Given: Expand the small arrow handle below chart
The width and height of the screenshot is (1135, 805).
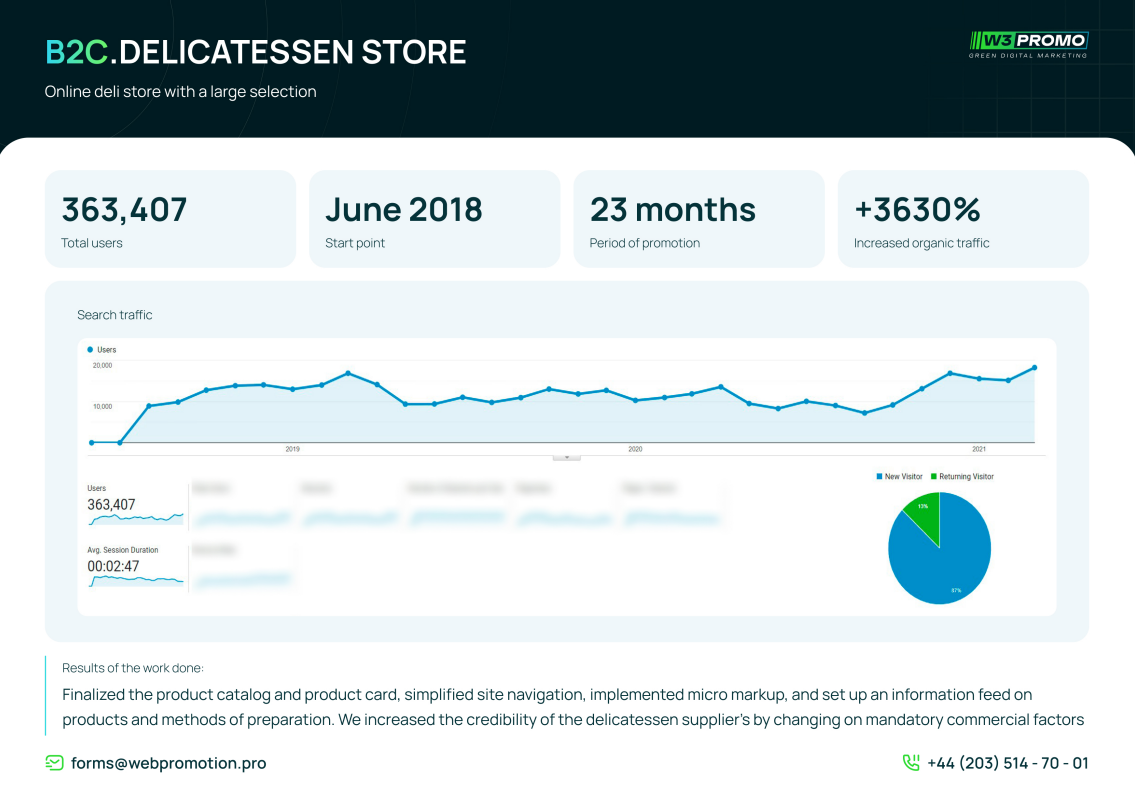Looking at the screenshot, I should [x=567, y=456].
